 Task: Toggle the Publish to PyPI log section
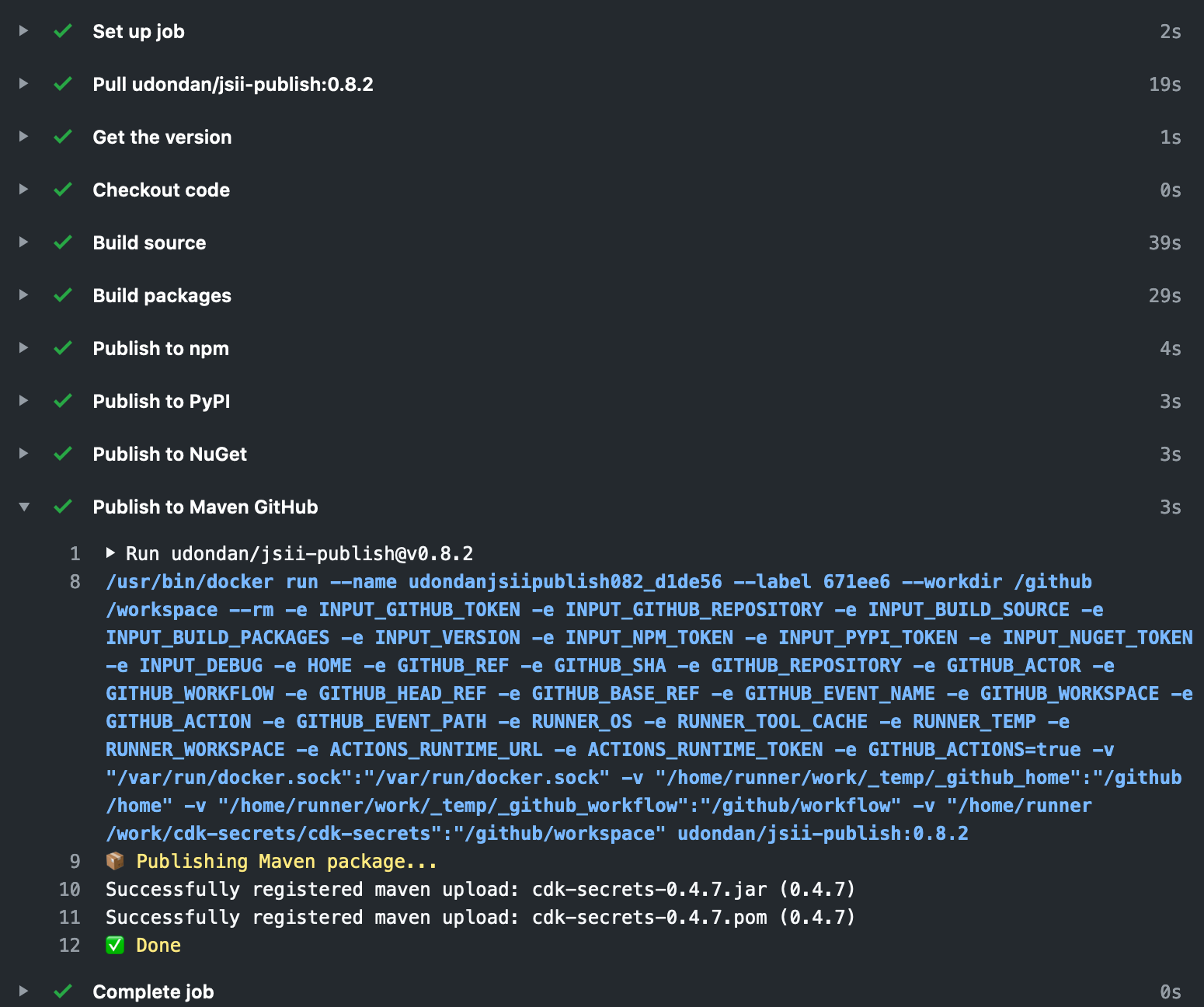pyautogui.click(x=23, y=401)
